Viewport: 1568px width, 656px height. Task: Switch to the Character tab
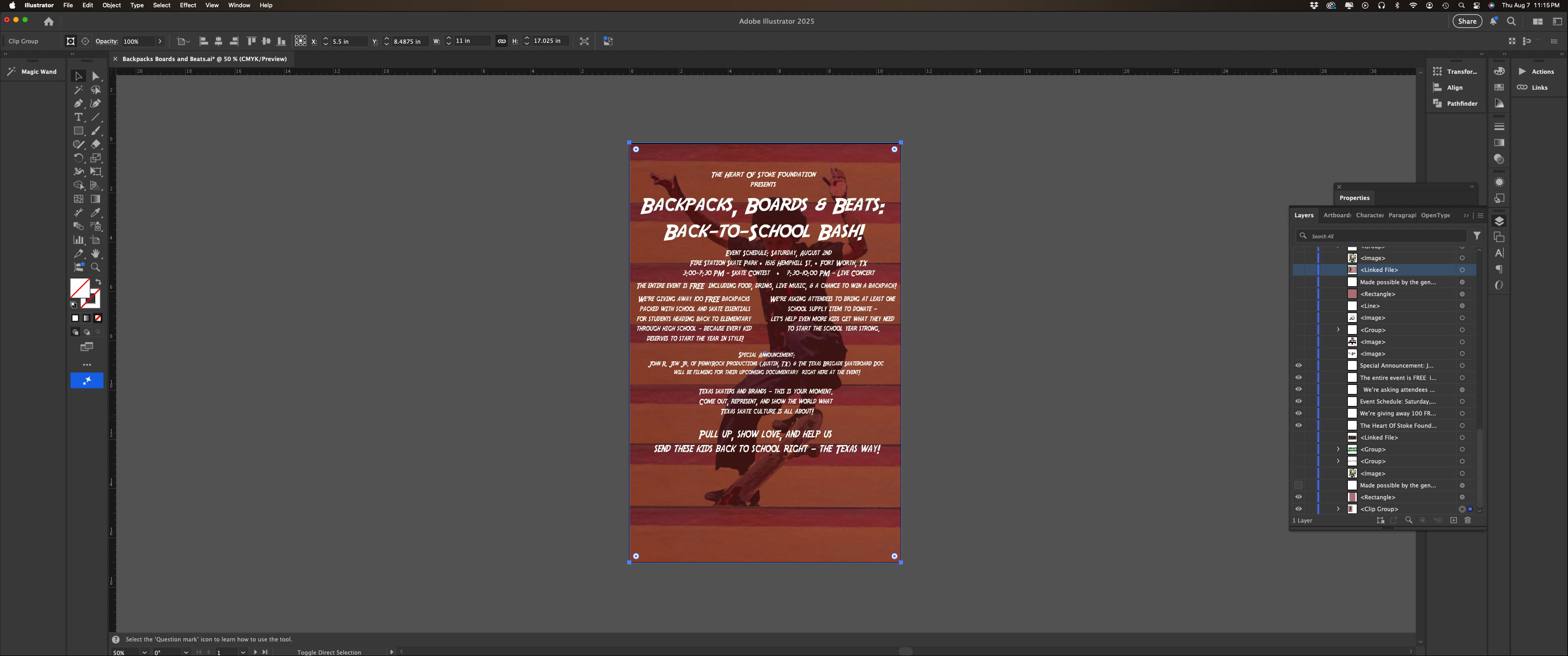[x=1370, y=215]
